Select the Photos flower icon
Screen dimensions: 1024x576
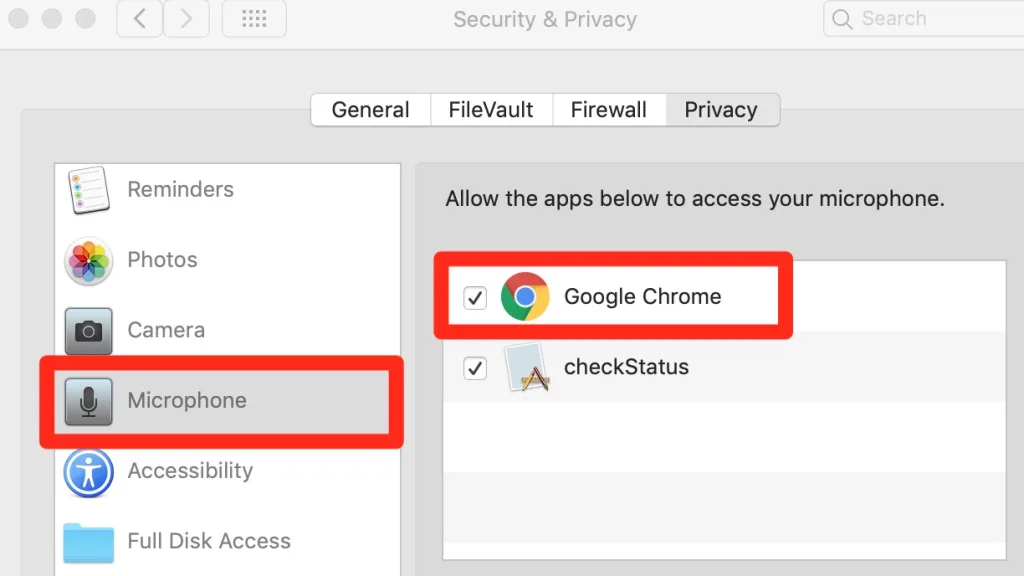point(88,261)
